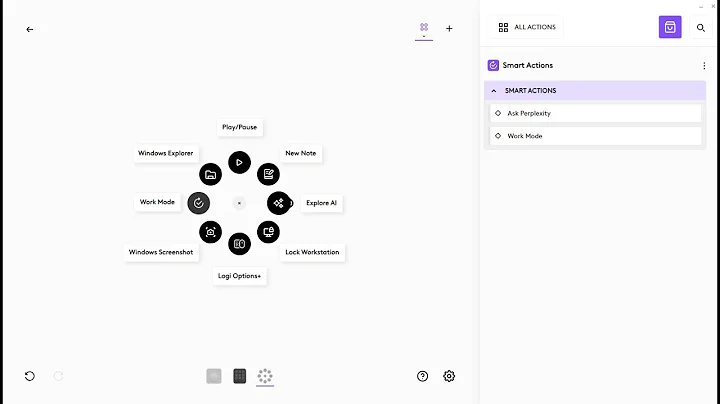Open Smart Actions three-dot menu
Viewport: 720px width, 404px height.
[704, 66]
